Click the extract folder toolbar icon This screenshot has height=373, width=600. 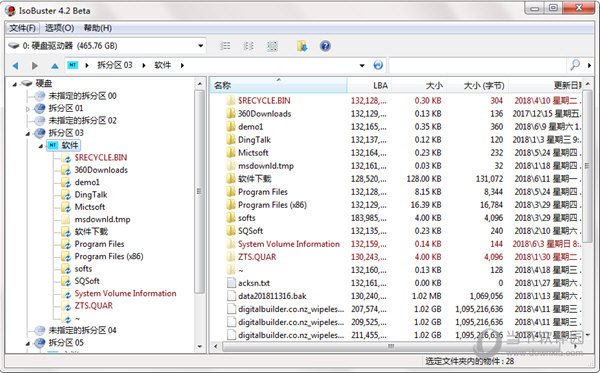(x=302, y=46)
